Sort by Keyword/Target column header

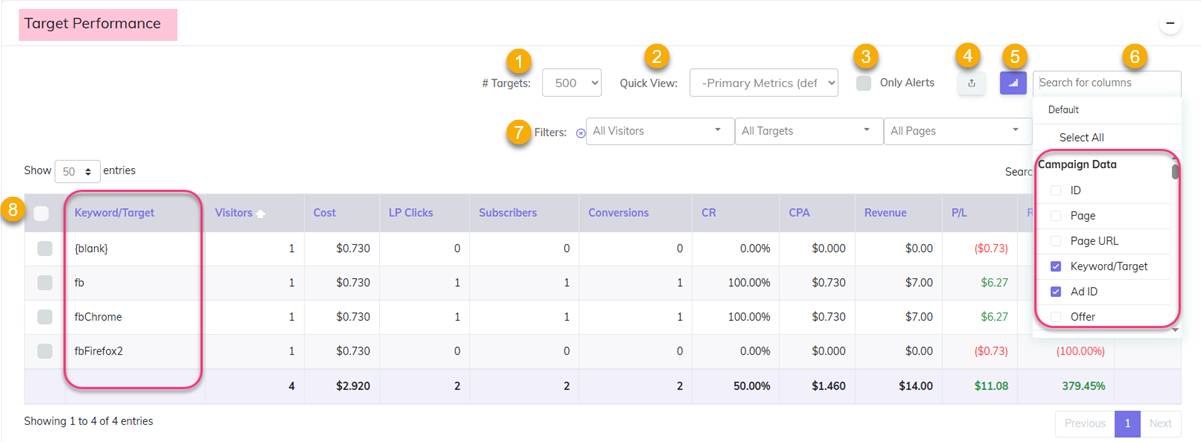[114, 213]
